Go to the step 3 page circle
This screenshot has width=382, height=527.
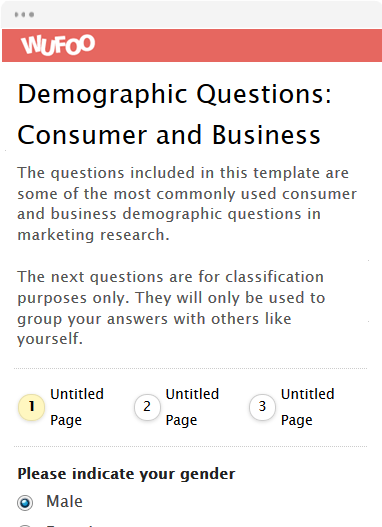point(262,407)
